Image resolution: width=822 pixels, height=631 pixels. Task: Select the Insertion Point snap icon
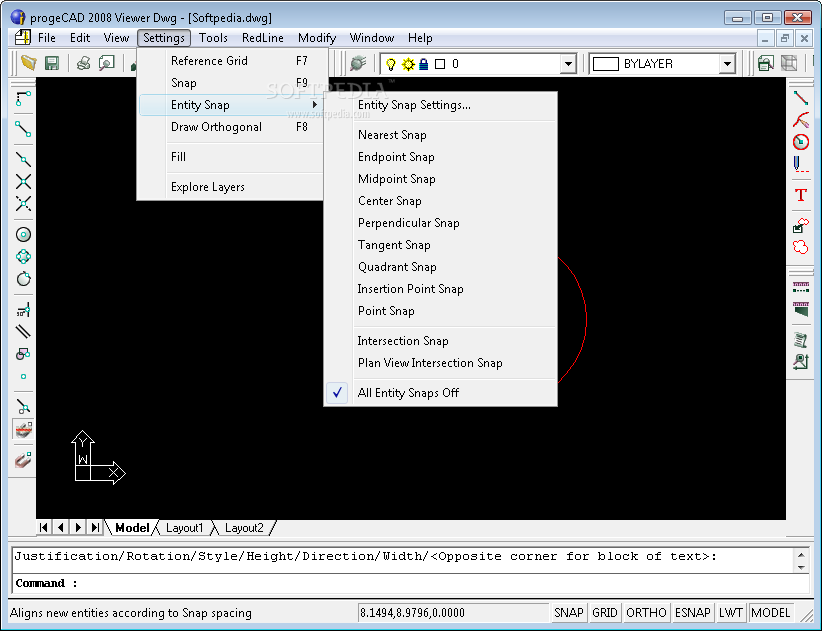pos(23,354)
